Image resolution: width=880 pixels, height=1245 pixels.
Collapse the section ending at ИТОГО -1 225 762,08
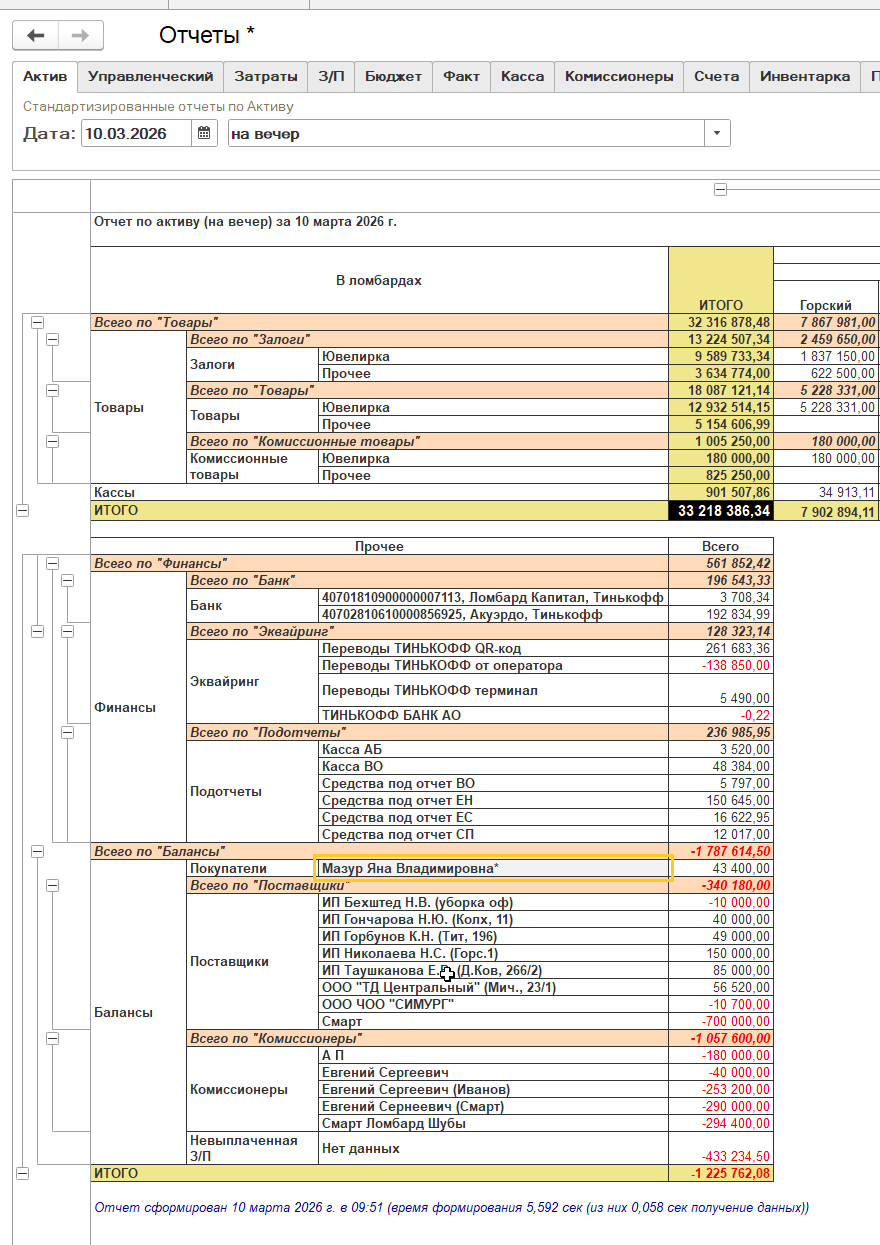tap(22, 1173)
